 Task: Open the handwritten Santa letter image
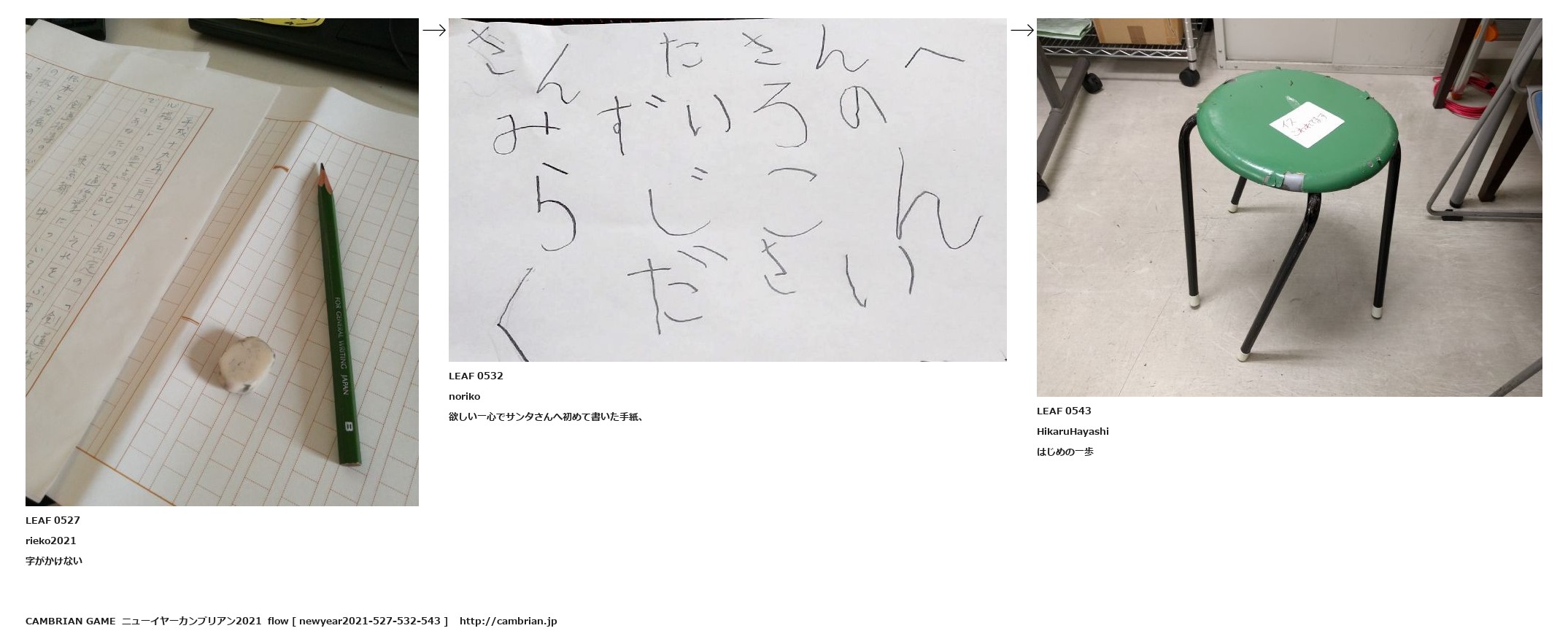tap(727, 190)
